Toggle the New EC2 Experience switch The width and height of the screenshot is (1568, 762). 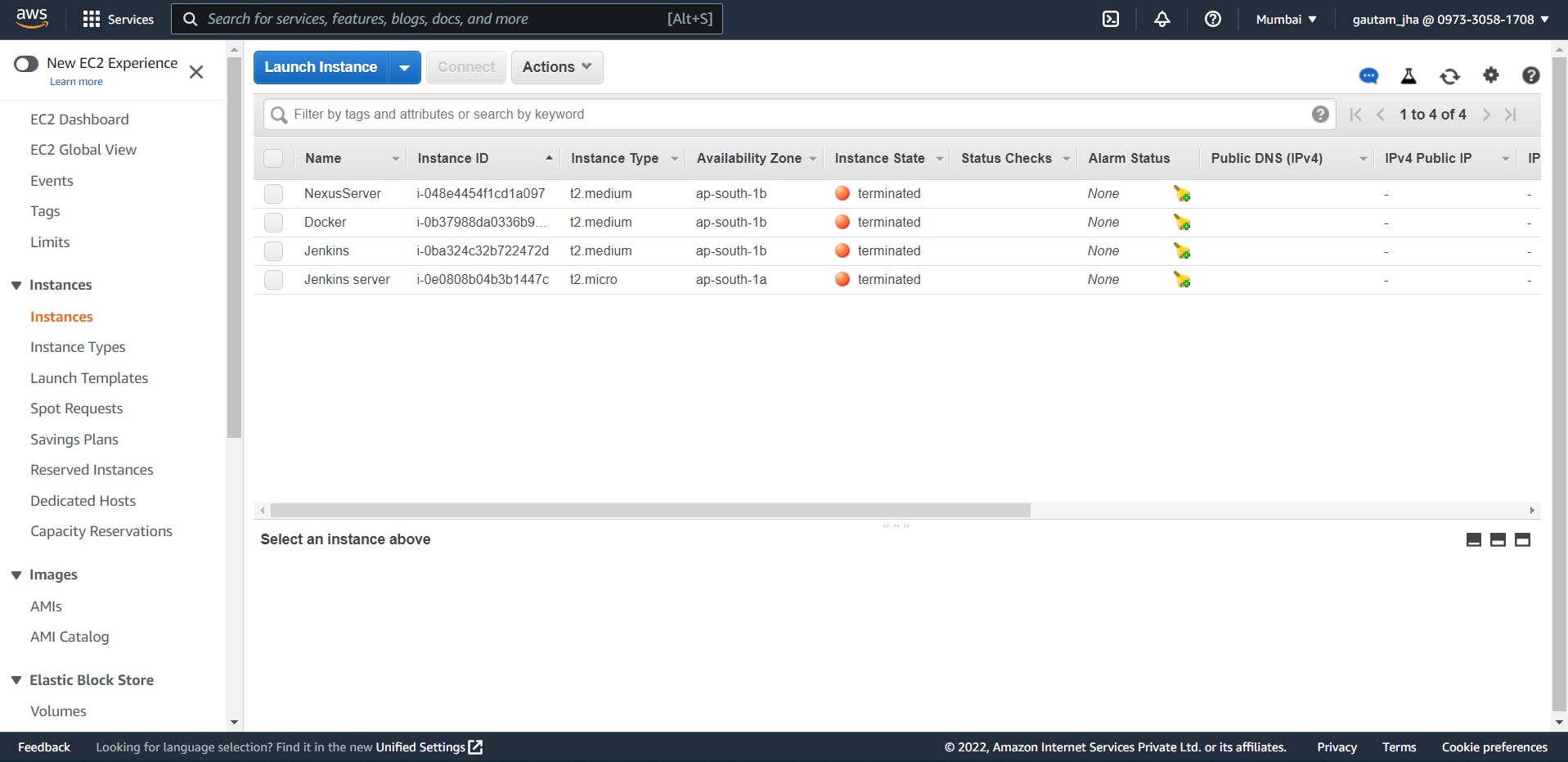coord(26,64)
